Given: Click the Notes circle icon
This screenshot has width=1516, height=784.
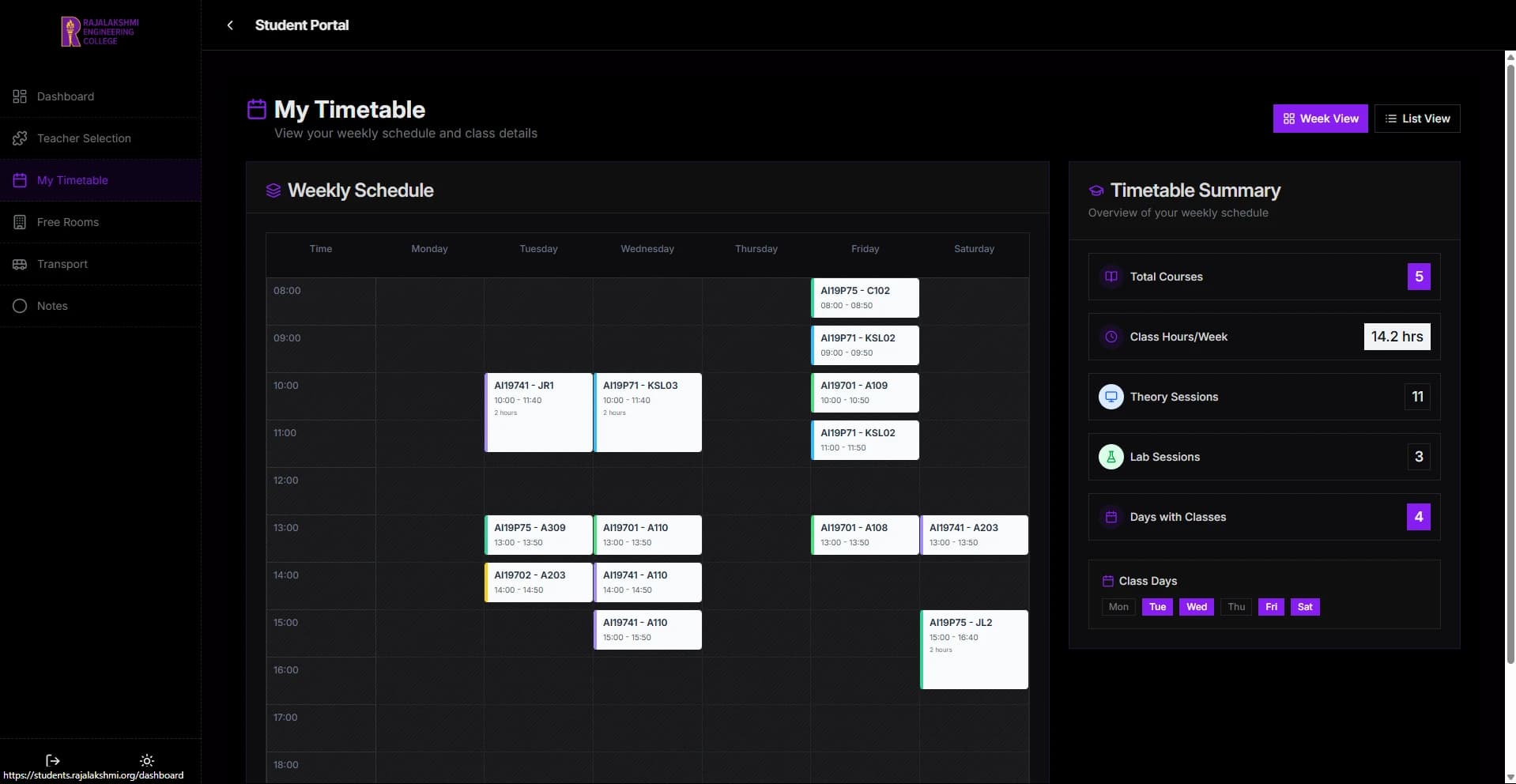Looking at the screenshot, I should tap(20, 305).
